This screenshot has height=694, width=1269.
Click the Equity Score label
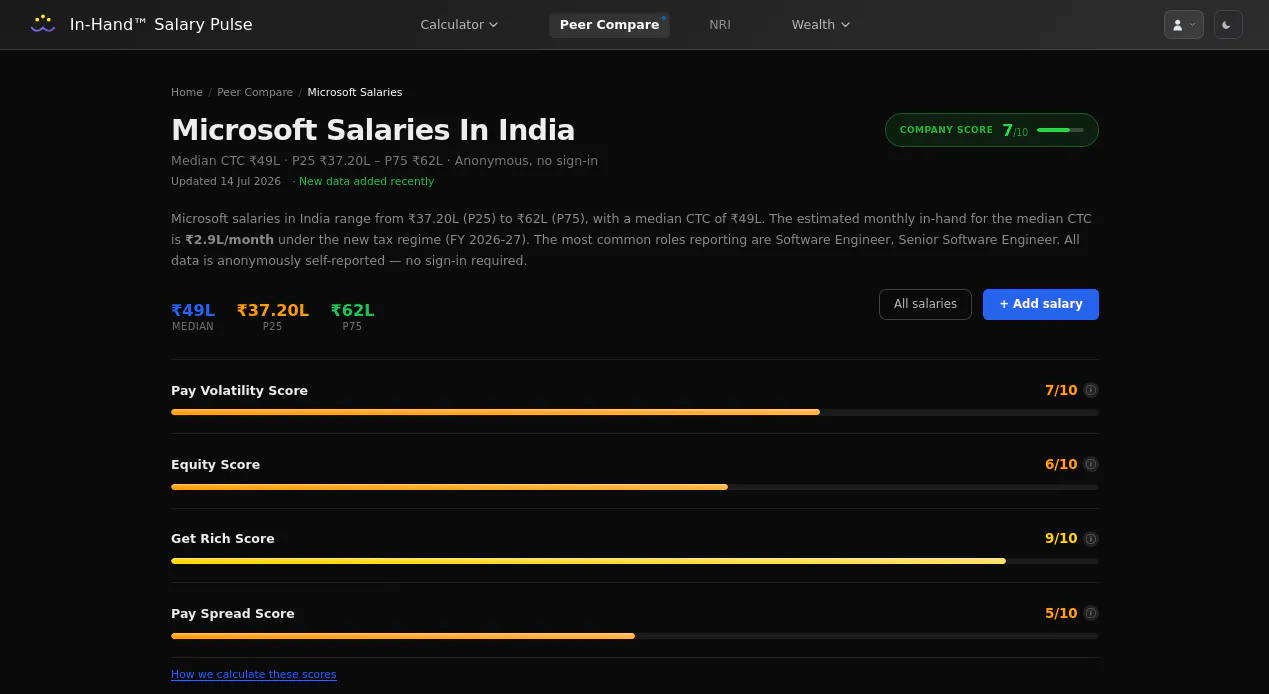215,464
